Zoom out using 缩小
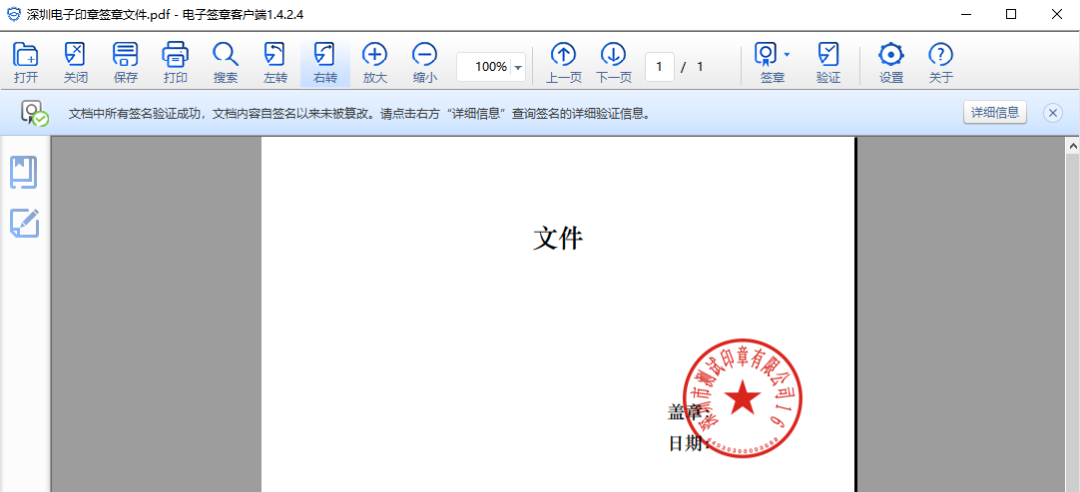Image resolution: width=1080 pixels, height=492 pixels. click(424, 63)
